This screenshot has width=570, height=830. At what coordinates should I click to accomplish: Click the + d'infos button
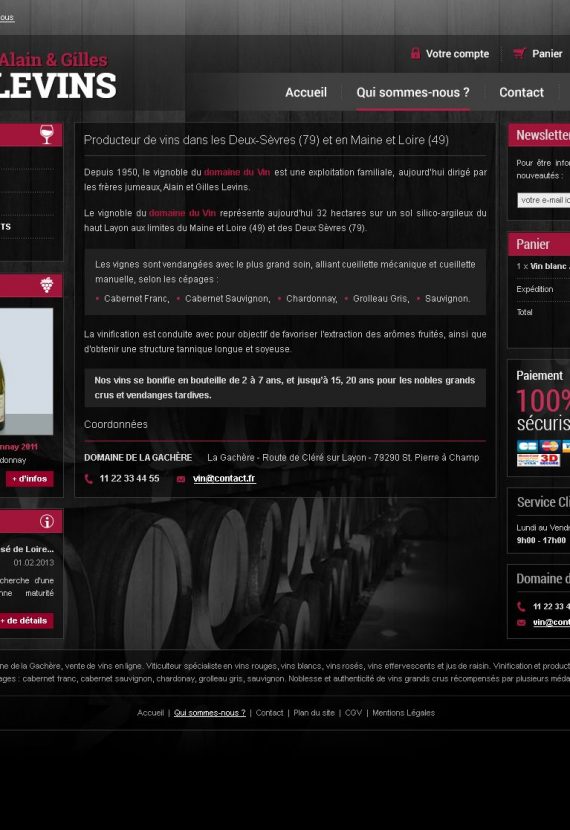(x=30, y=479)
